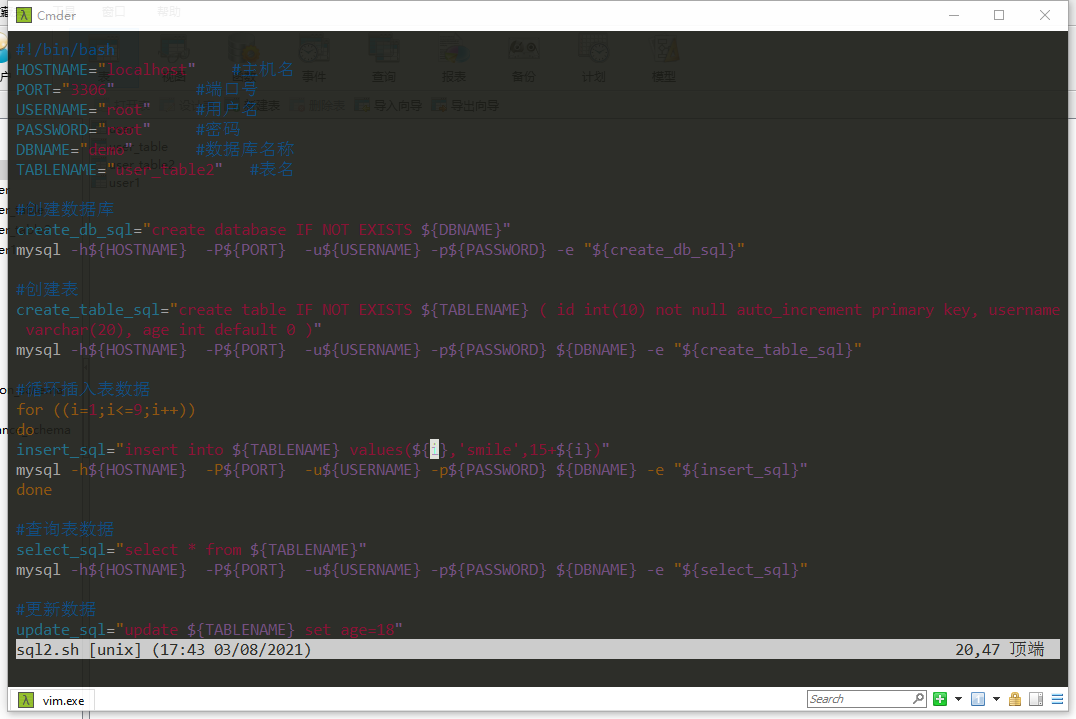1076x719 pixels.
Task: Click the PASSWORD="root" line
Action: [83, 130]
